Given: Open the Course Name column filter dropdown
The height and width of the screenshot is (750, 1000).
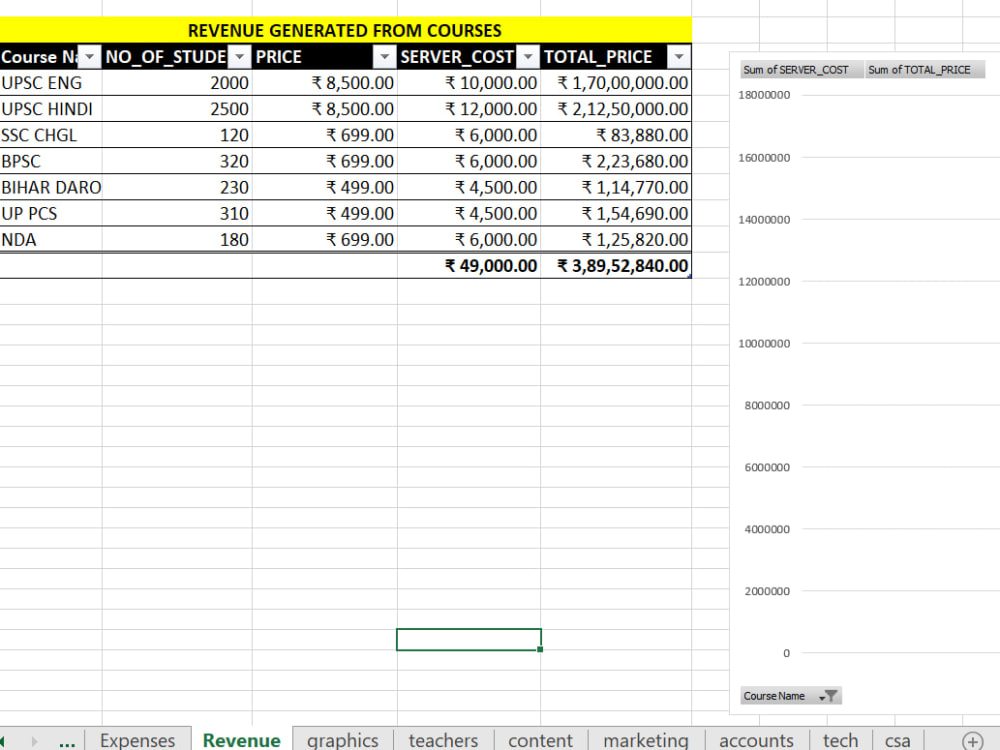Looking at the screenshot, I should [x=89, y=56].
